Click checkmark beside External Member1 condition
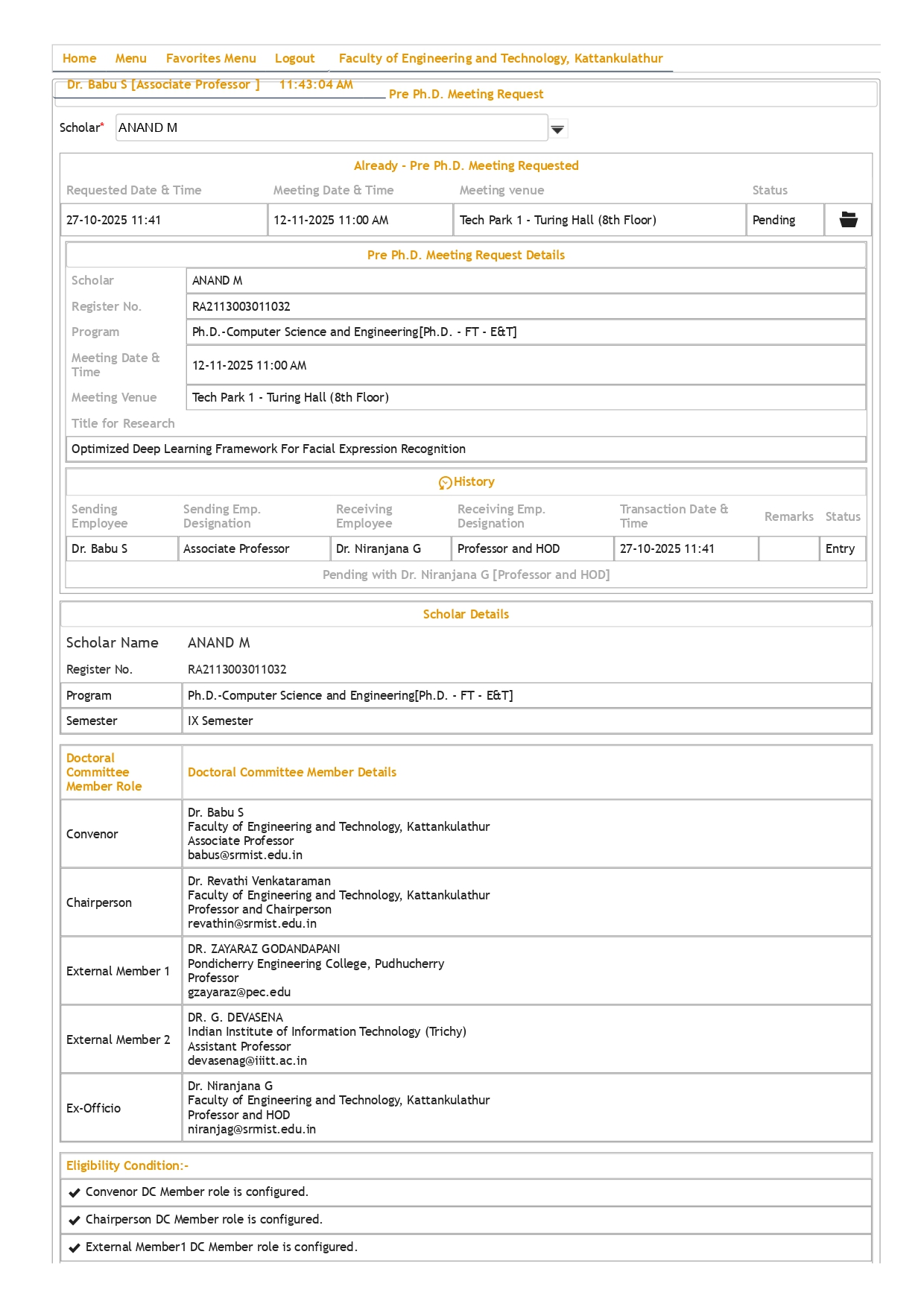The image size is (924, 1307). pyautogui.click(x=75, y=1247)
